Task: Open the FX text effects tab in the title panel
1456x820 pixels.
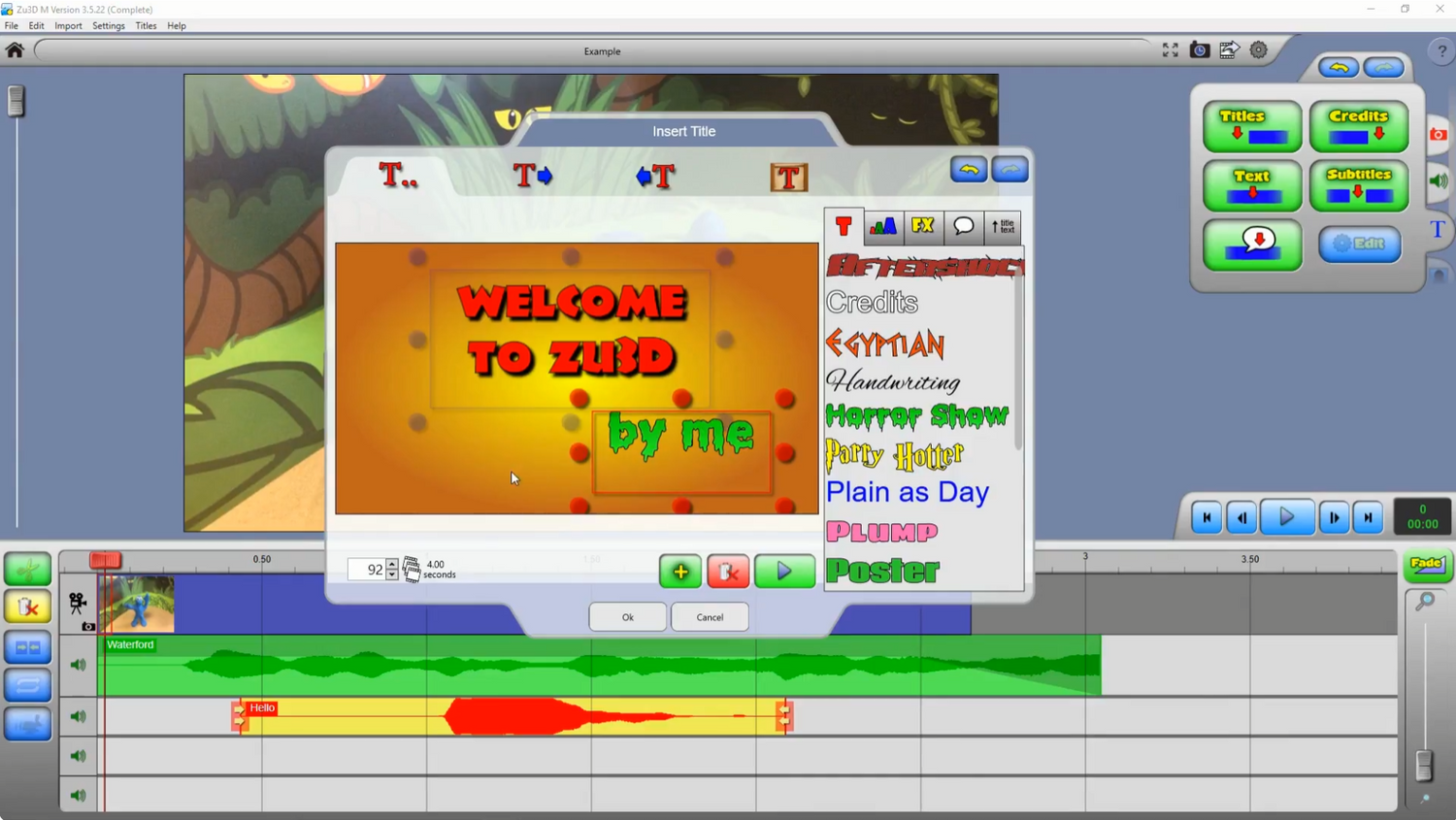Action: point(922,226)
